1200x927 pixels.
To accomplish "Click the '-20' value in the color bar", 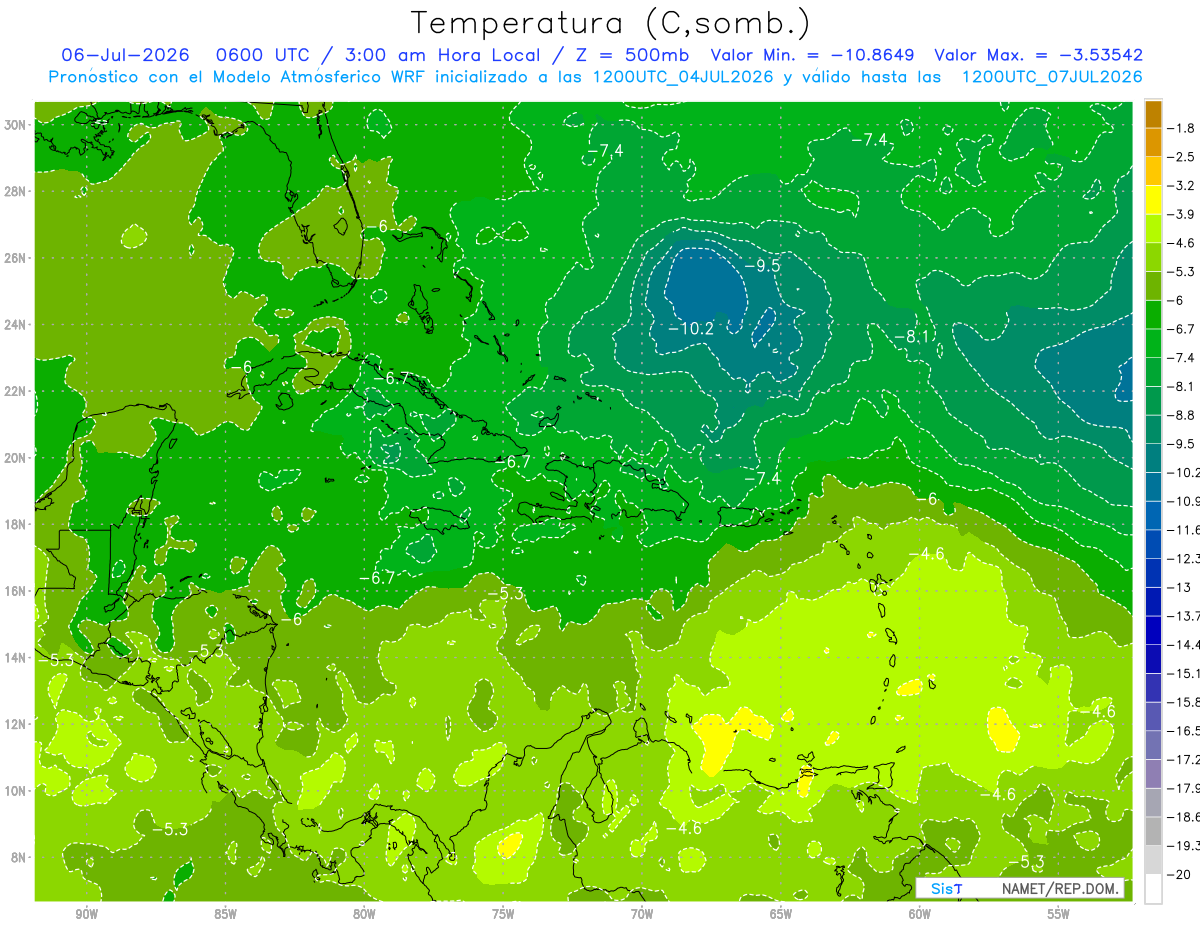I will (1180, 874).
